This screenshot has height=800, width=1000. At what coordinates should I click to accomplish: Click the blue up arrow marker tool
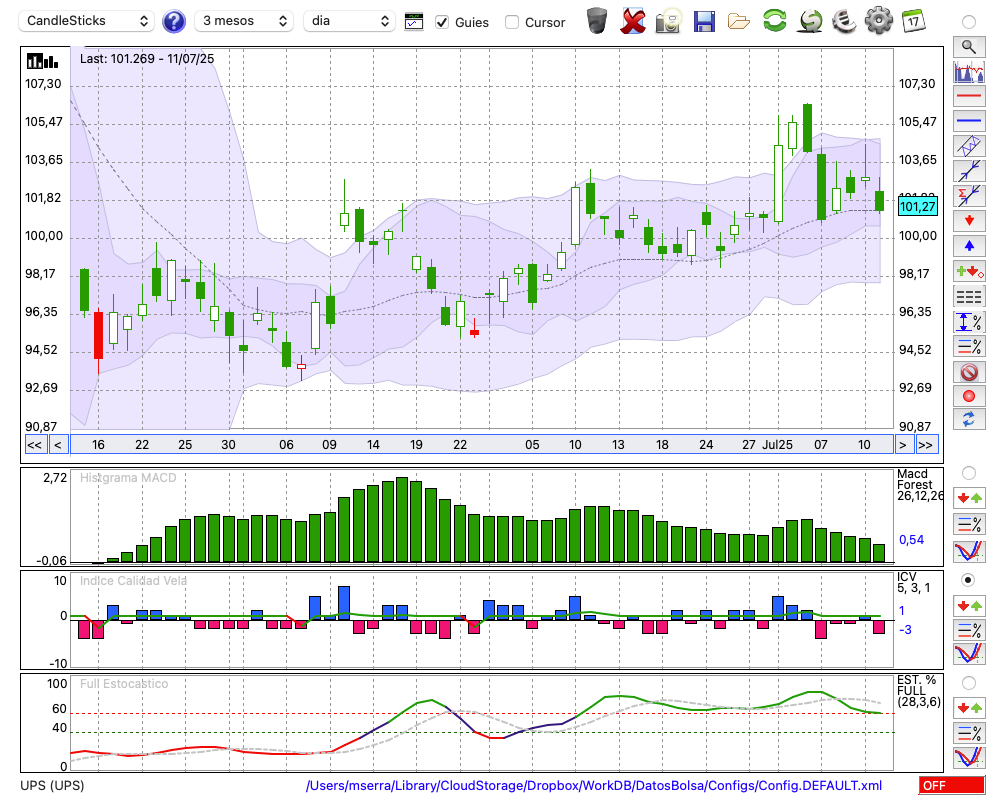(x=969, y=246)
